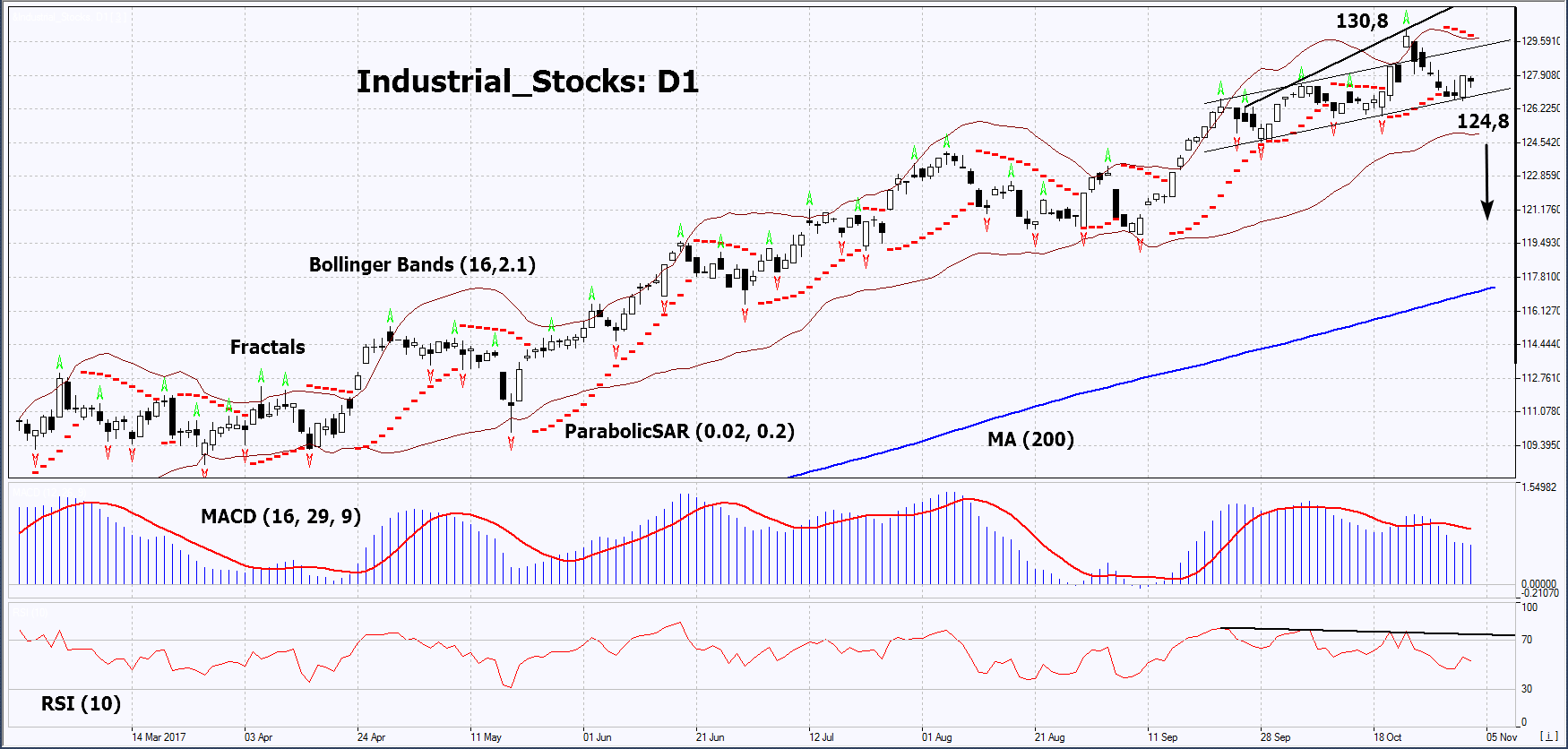
Task: Click the 03 Apr date label
Action: (258, 737)
